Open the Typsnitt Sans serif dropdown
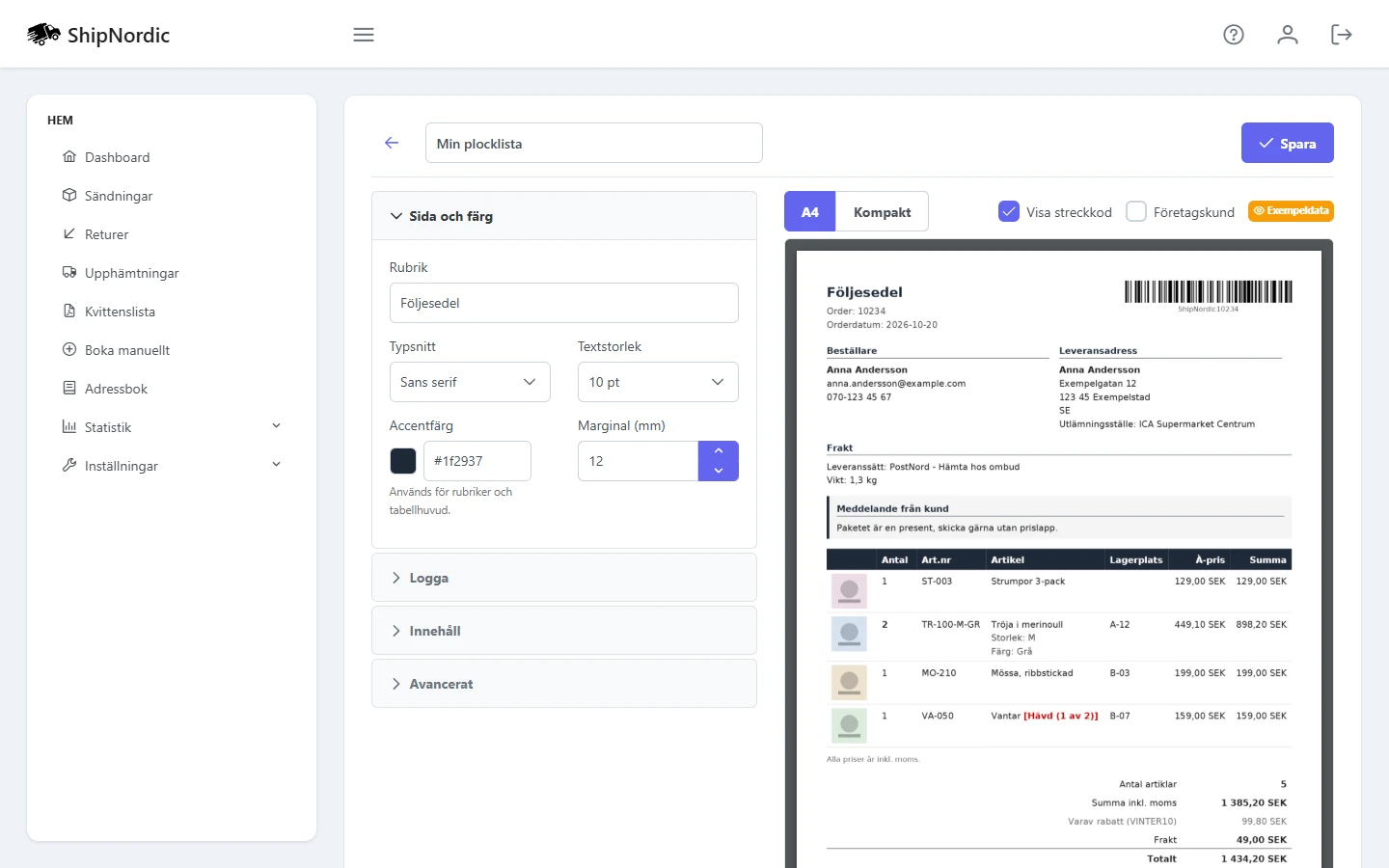1389x868 pixels. click(470, 382)
